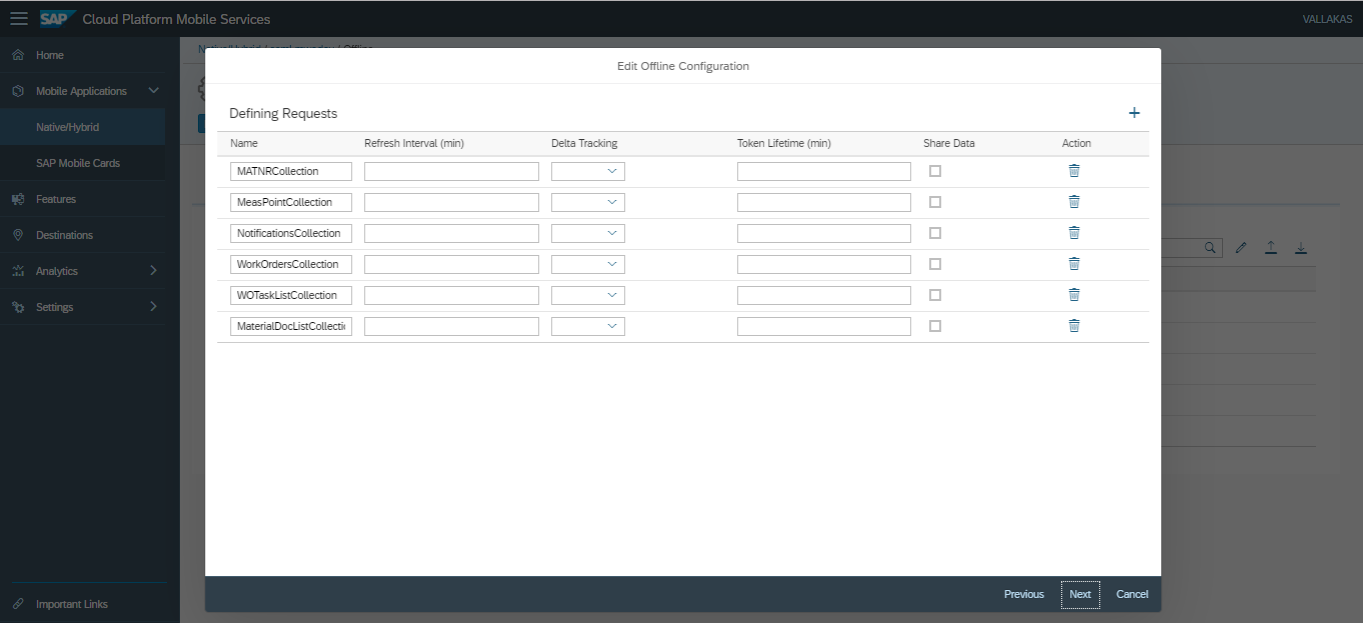Delete the MATNRCollection row
1363x623 pixels.
[1074, 171]
